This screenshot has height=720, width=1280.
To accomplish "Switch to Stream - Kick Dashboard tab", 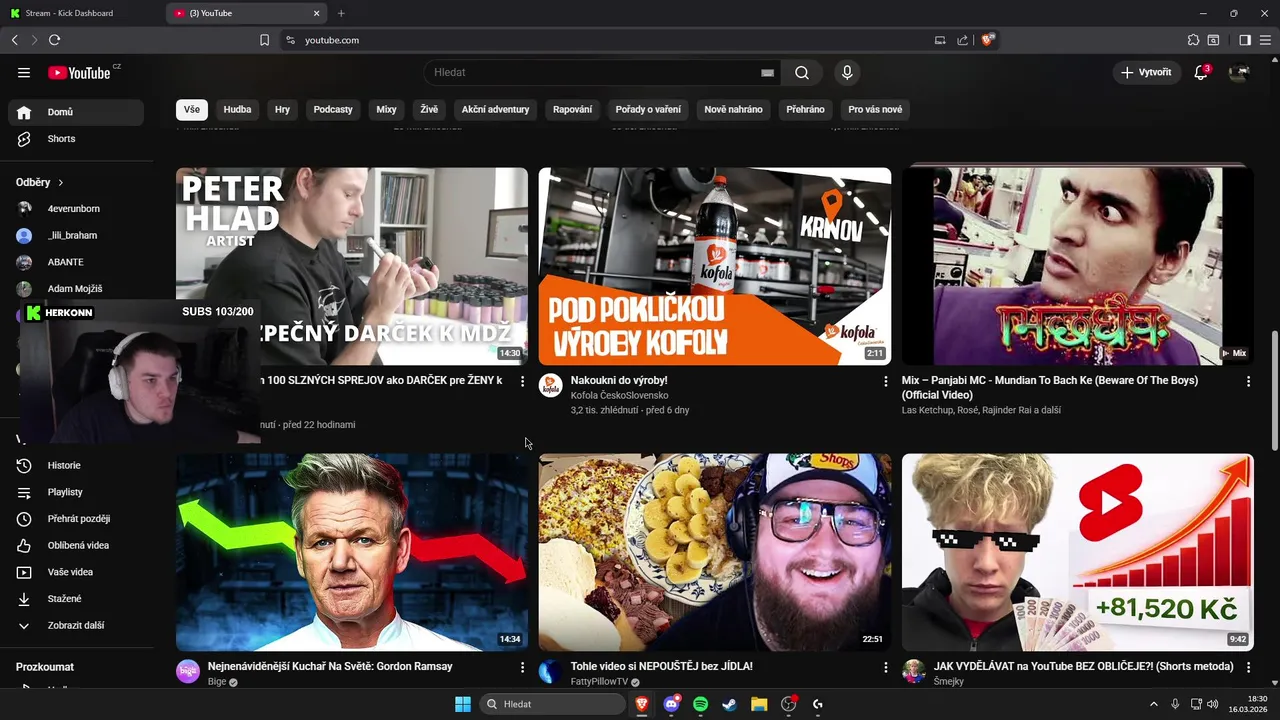I will pyautogui.click(x=80, y=13).
